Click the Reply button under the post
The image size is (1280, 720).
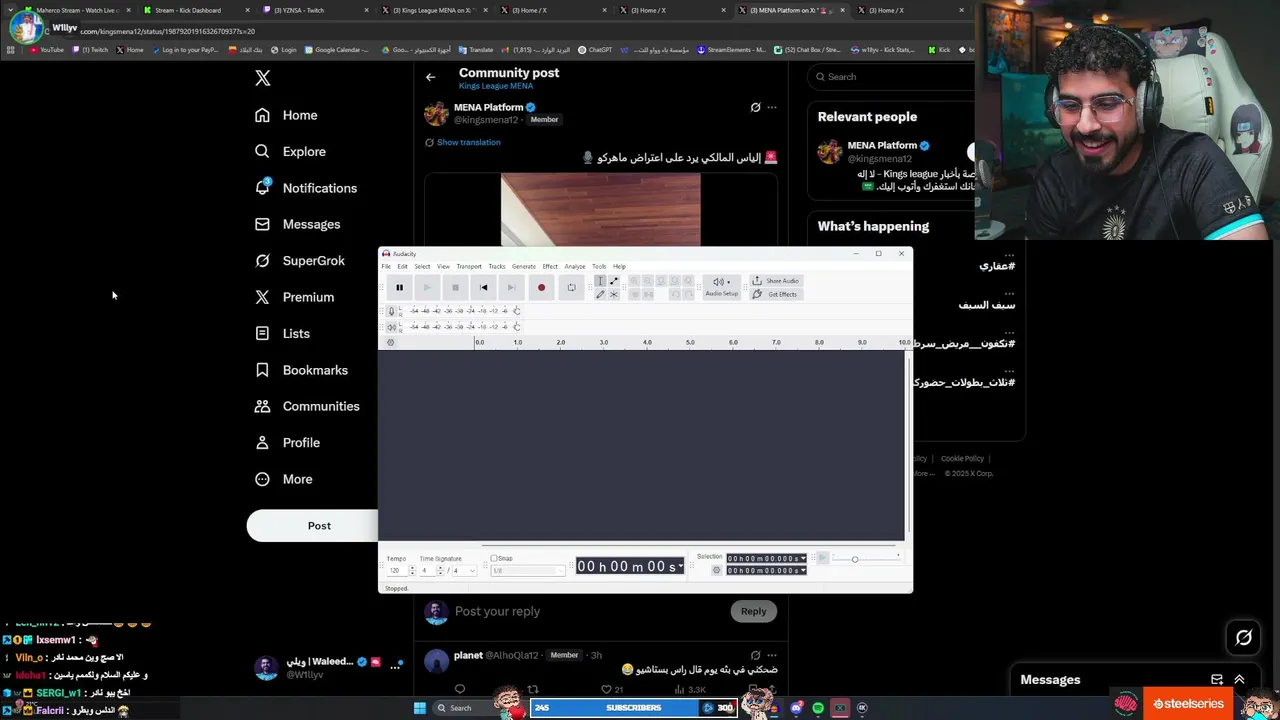[x=753, y=611]
